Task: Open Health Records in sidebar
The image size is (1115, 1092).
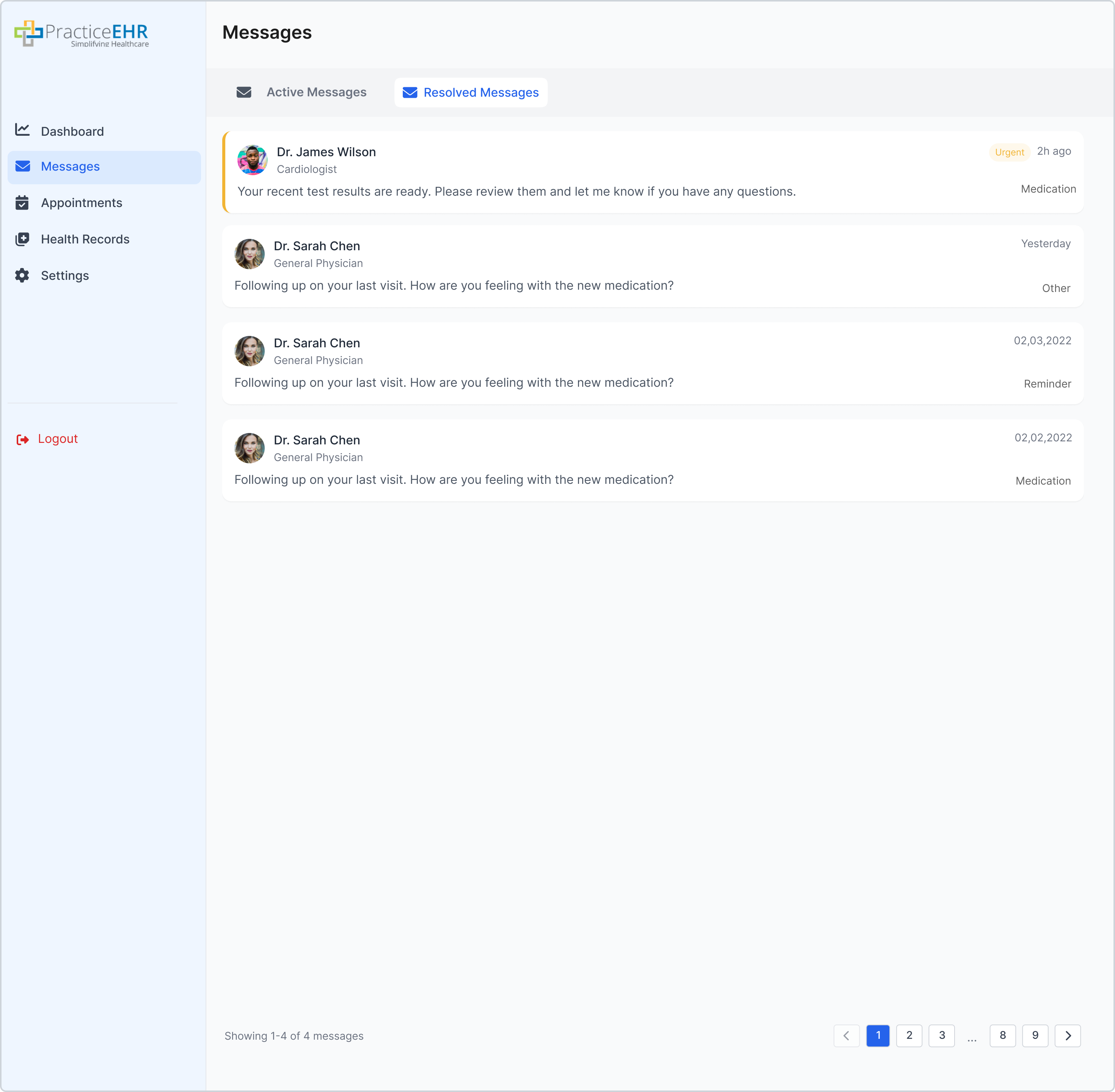Action: (x=85, y=239)
